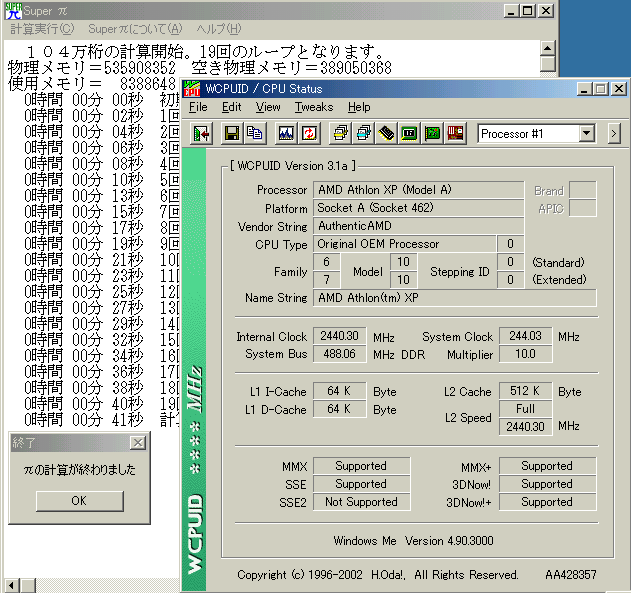Open the Help menu in WCPUID
631x593 pixels.
[x=359, y=107]
